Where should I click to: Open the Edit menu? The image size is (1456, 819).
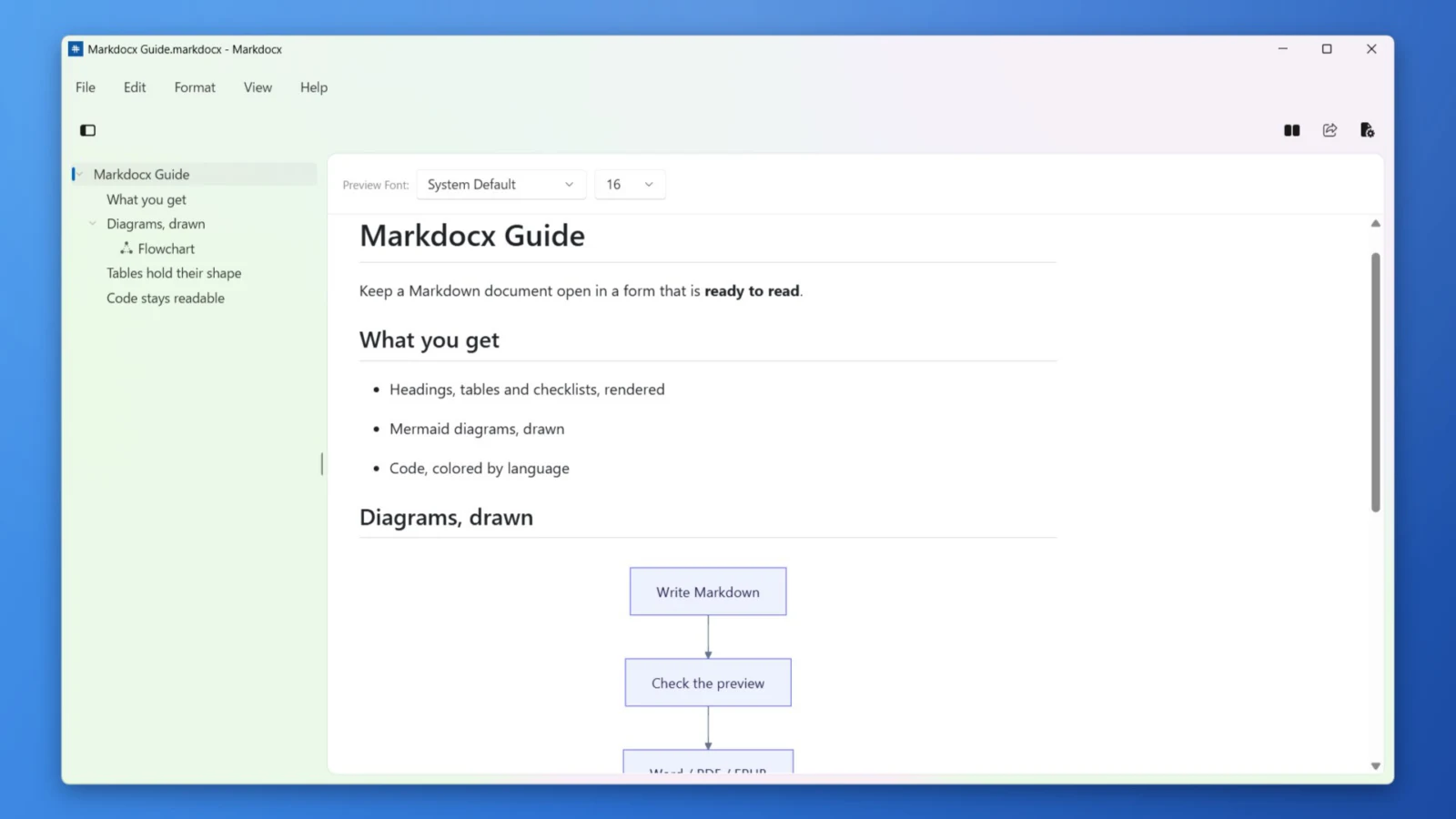pyautogui.click(x=135, y=87)
